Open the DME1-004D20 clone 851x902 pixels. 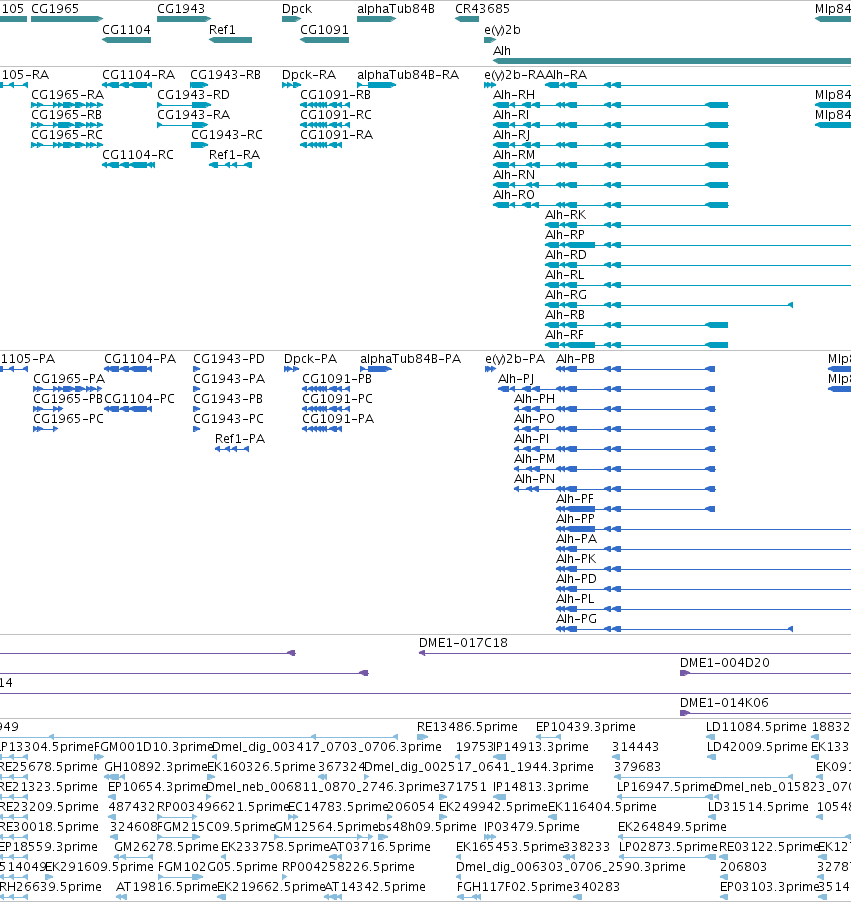tap(765, 674)
